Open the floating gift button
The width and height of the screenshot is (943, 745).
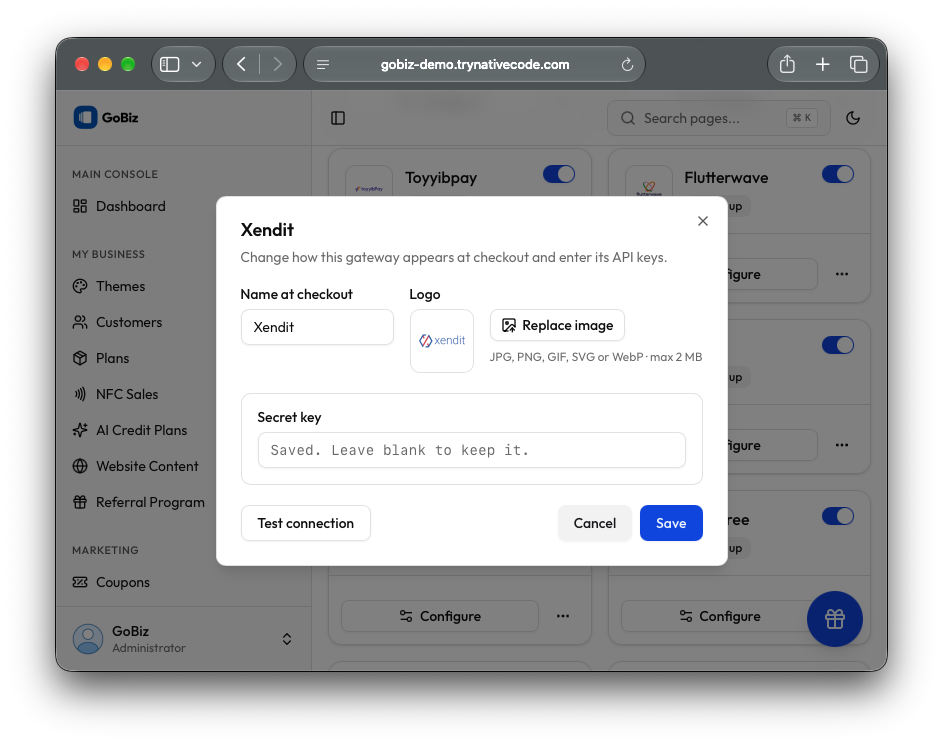(x=834, y=619)
